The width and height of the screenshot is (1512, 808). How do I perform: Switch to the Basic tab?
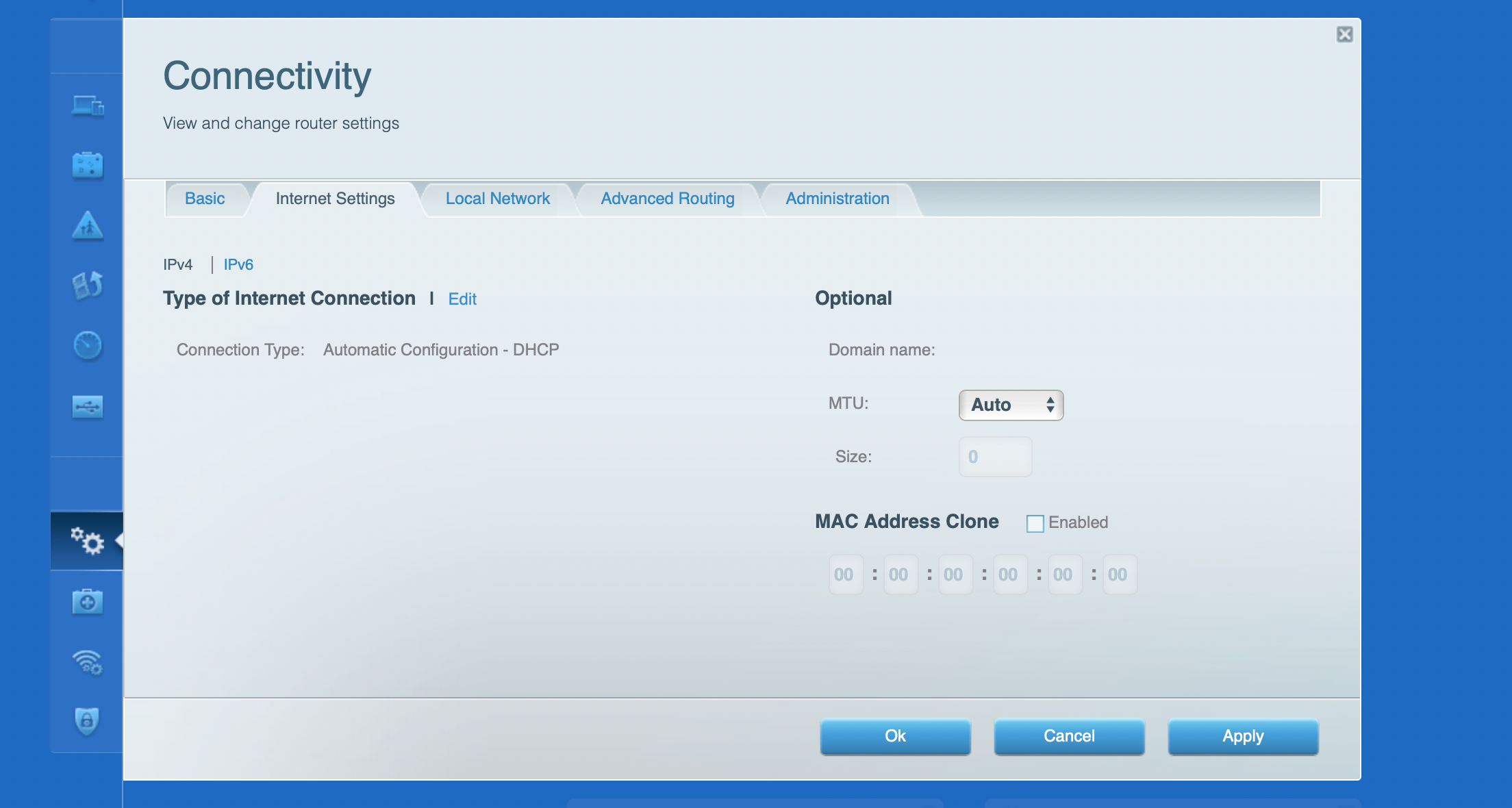(205, 199)
